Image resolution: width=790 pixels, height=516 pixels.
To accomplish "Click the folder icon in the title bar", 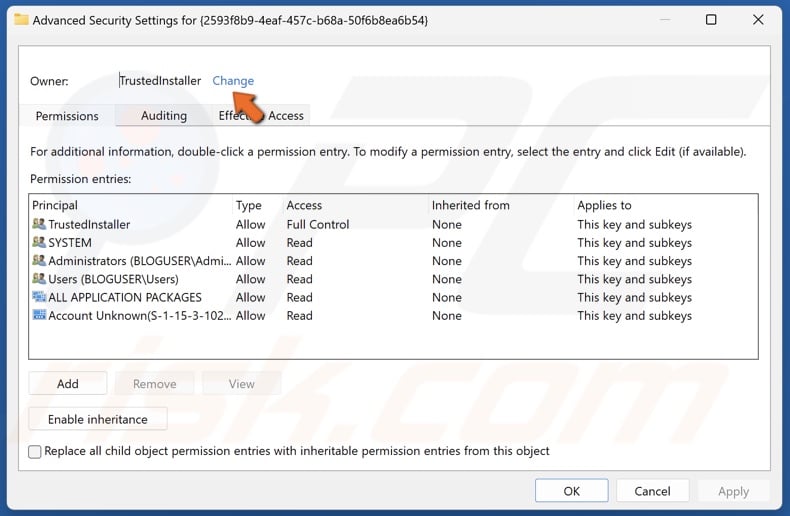I will tap(21, 20).
